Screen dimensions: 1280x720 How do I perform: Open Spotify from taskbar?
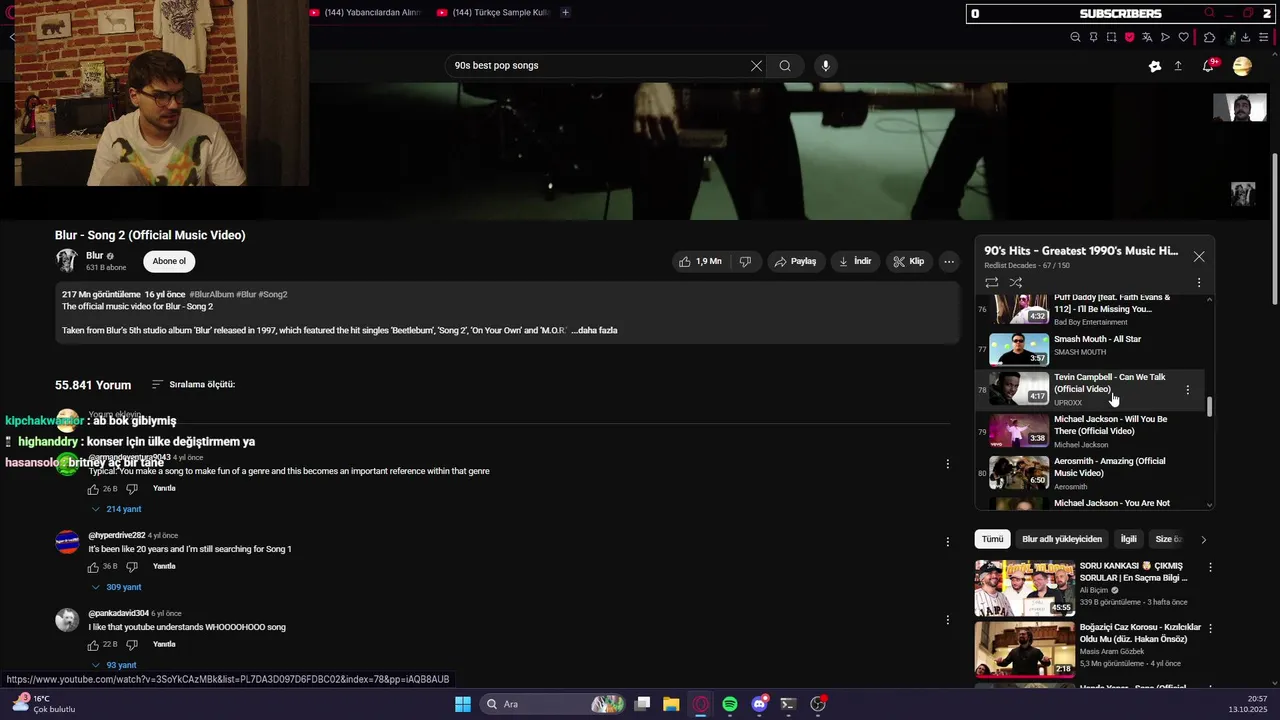pyautogui.click(x=730, y=704)
